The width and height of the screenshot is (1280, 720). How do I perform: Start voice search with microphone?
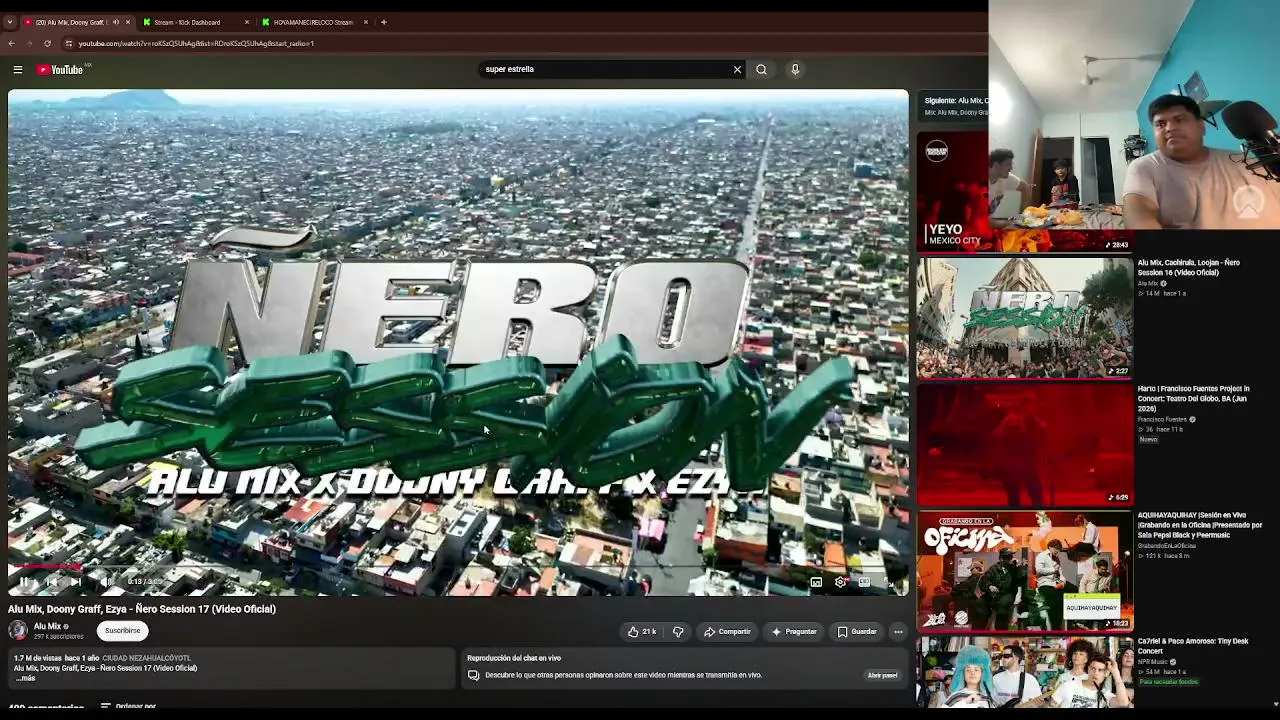point(795,70)
